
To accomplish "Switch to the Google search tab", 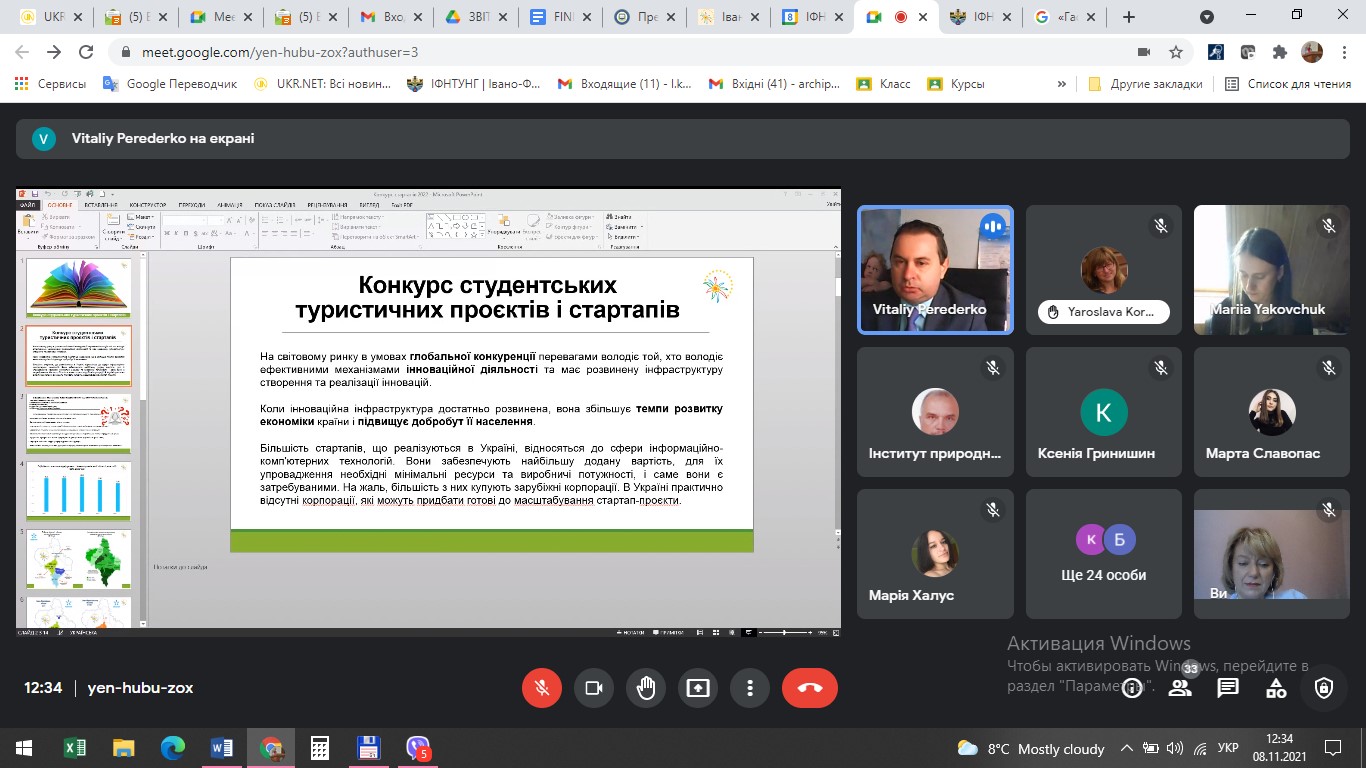I will coord(1067,17).
